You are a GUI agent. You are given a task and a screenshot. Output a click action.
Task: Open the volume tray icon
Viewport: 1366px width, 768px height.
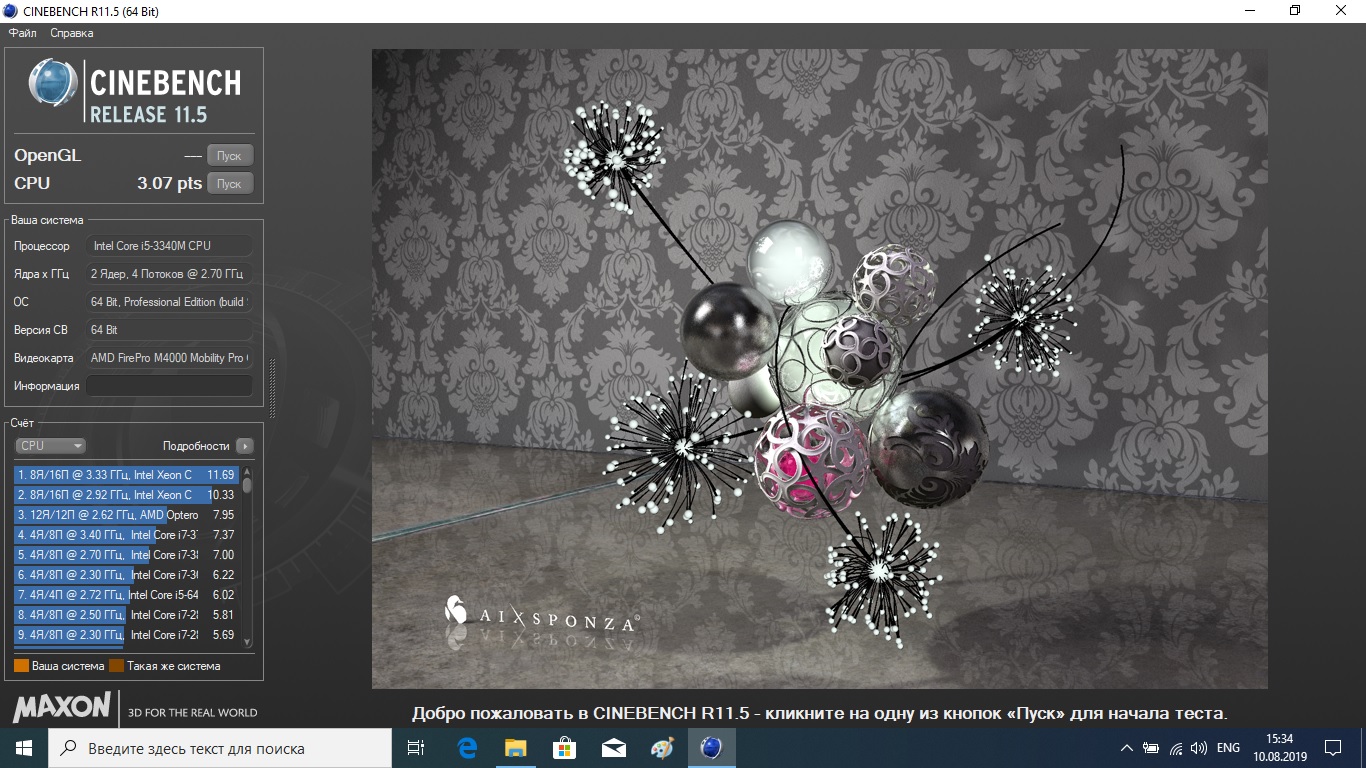point(1198,748)
